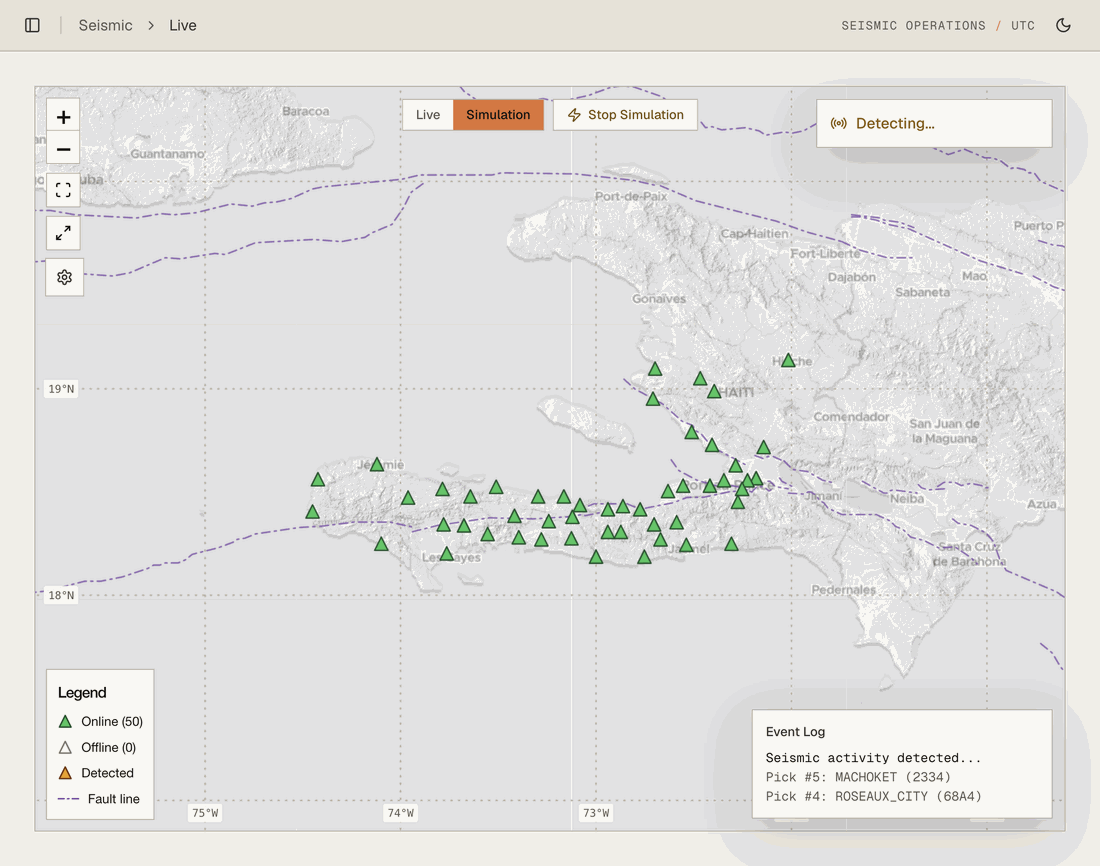Image resolution: width=1100 pixels, height=866 pixels.
Task: Click the 75°W longitude label
Action: coord(206,813)
